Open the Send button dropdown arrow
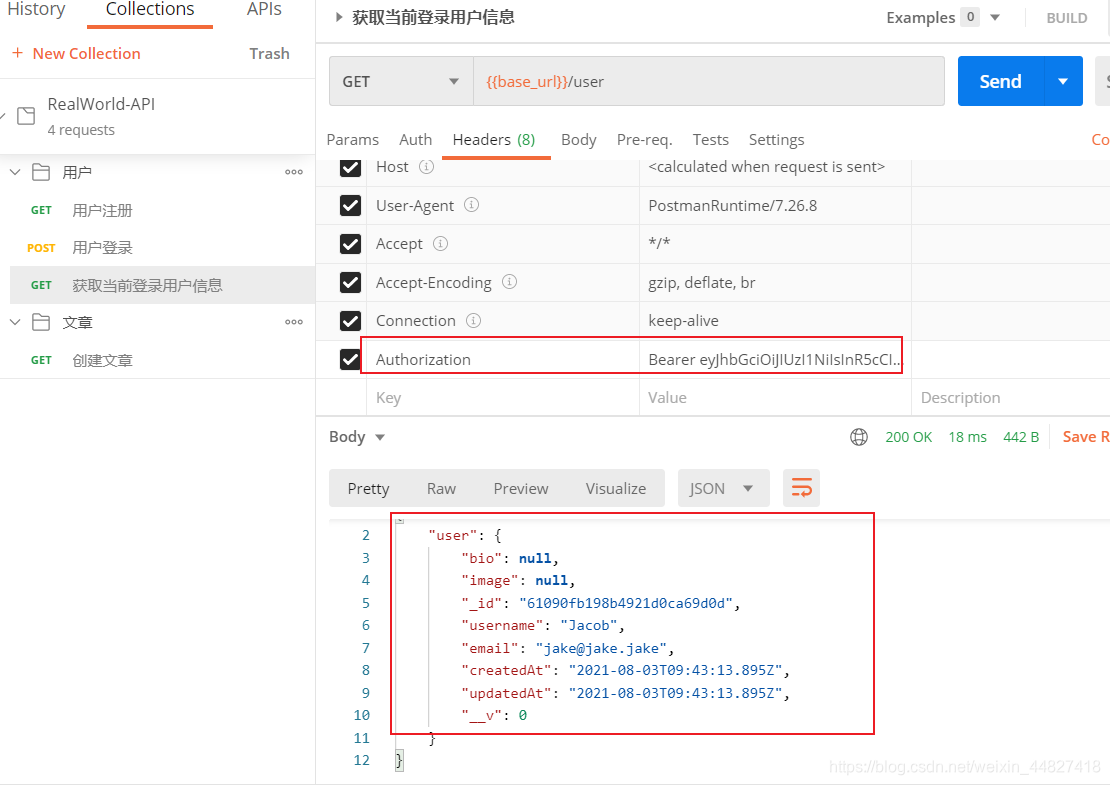The height and width of the screenshot is (785, 1110). (x=1063, y=81)
